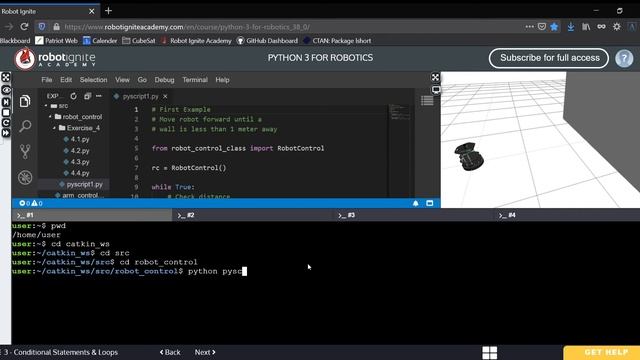Viewport: 640px width, 360px height.
Task: Open the Terminal menu
Action: tap(195, 80)
